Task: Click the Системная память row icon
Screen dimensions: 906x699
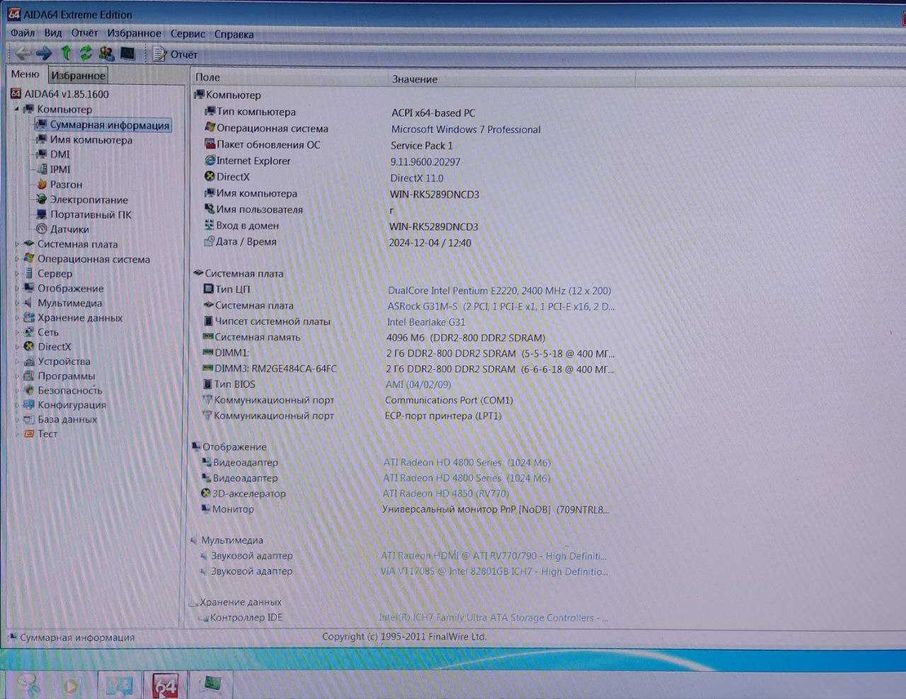Action: pyautogui.click(x=208, y=336)
